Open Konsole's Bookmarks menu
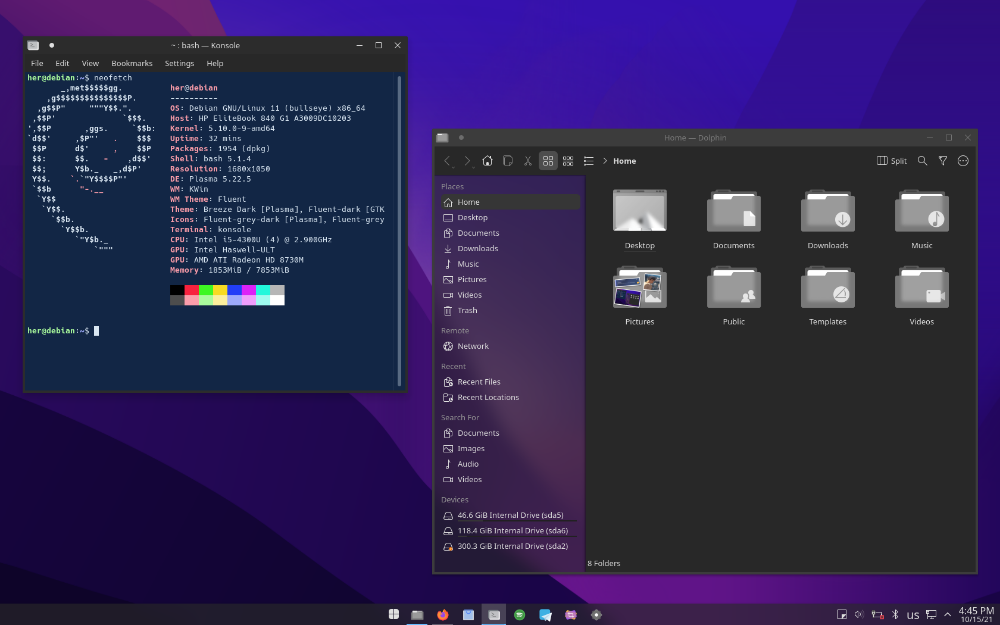 click(131, 63)
